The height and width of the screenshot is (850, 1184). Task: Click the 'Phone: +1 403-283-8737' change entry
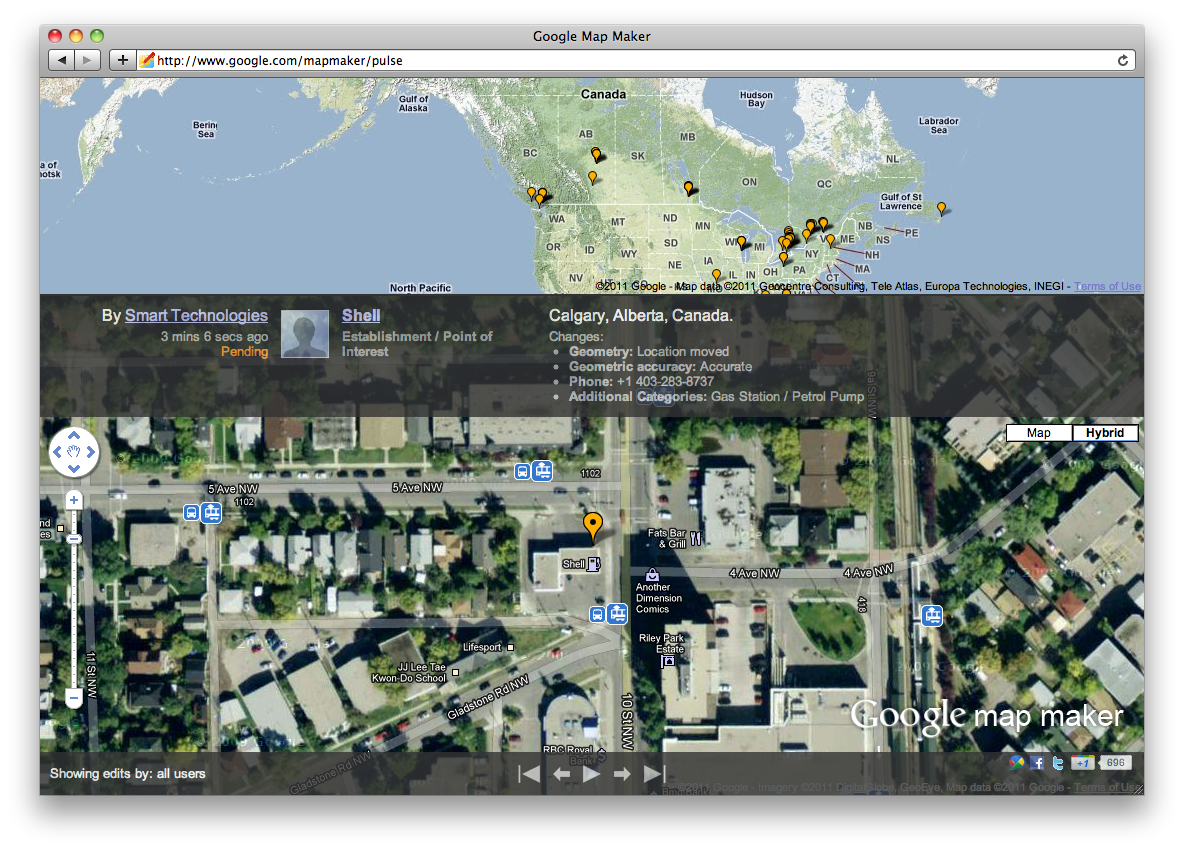click(641, 382)
